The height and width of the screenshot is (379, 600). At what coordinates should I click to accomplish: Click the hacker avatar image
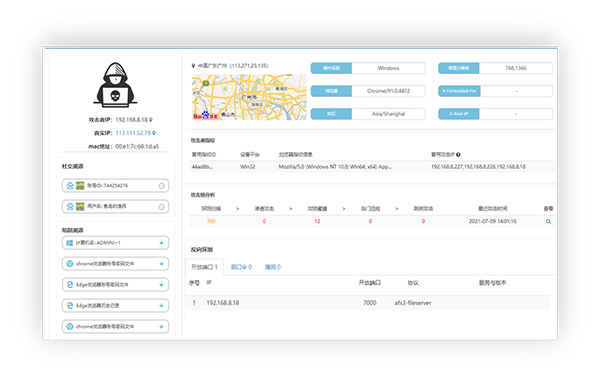click(x=115, y=85)
